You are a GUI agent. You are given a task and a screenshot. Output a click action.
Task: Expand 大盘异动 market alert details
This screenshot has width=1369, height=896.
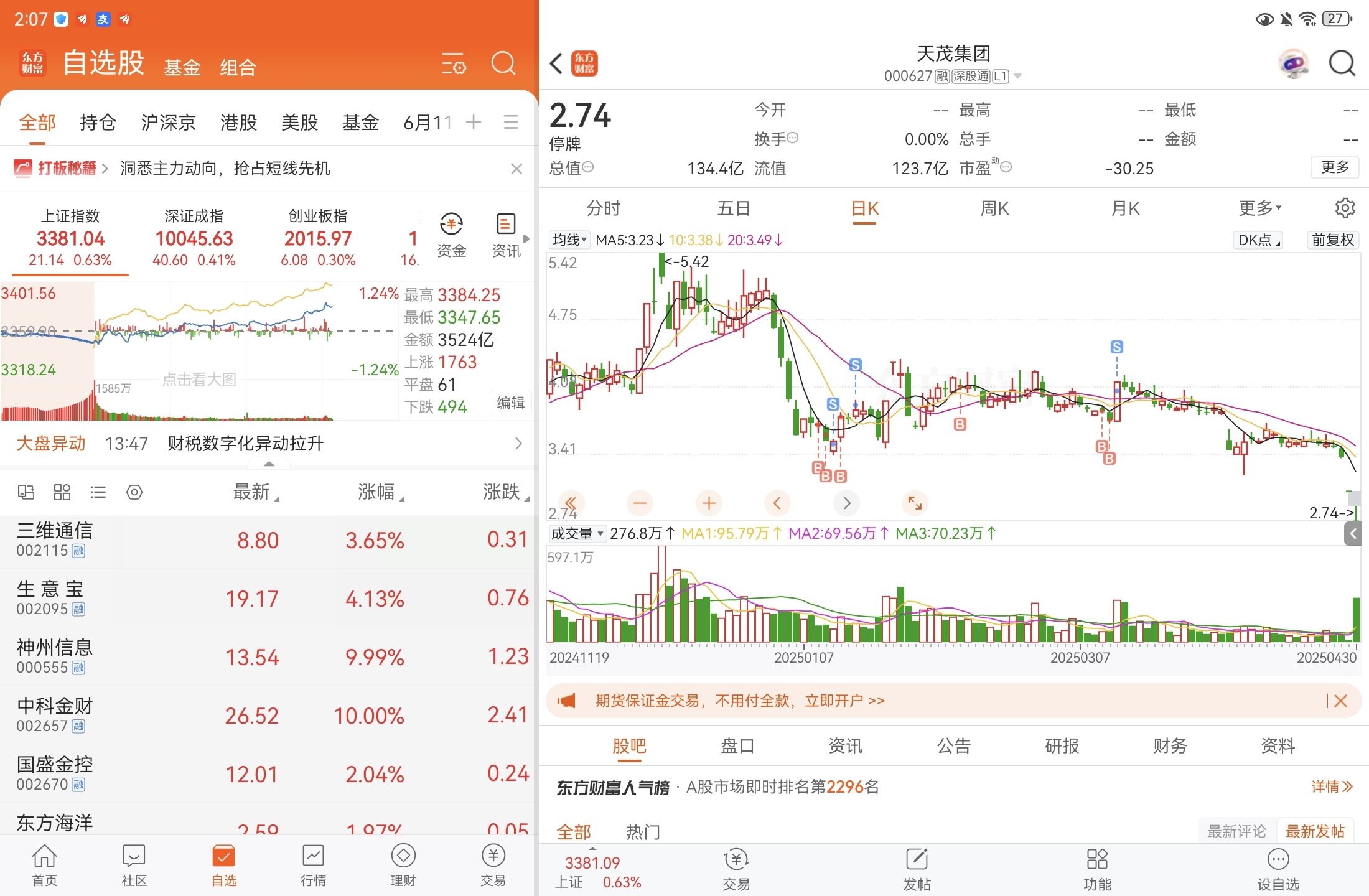[518, 444]
